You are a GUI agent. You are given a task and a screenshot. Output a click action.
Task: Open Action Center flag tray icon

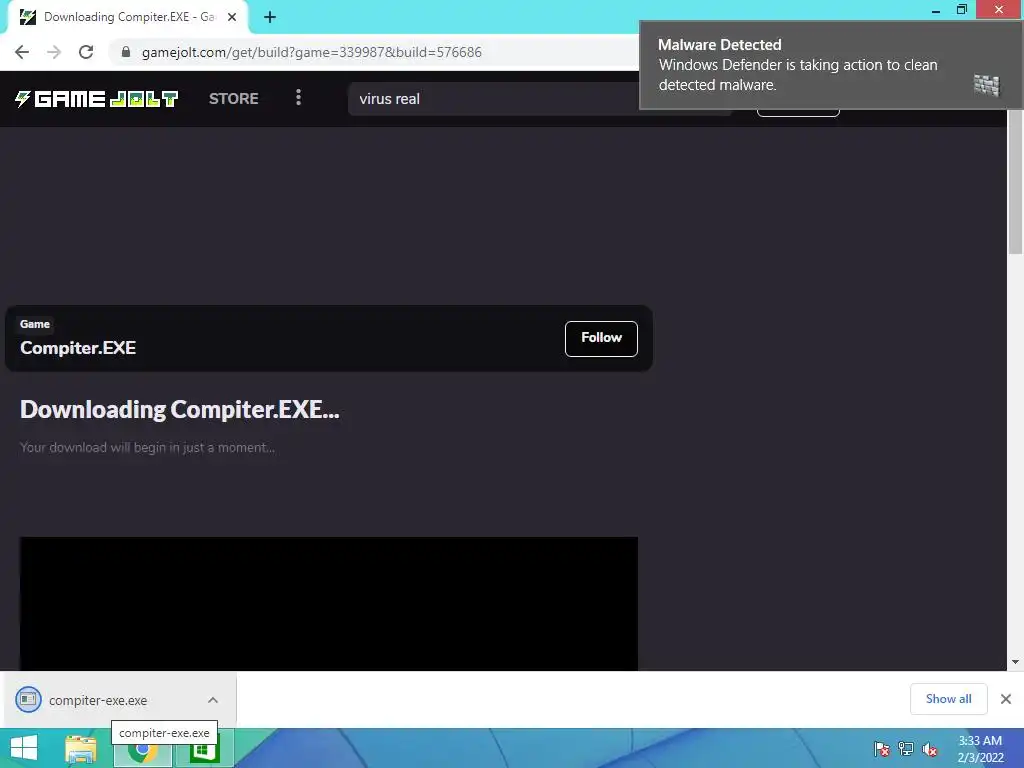pos(881,748)
